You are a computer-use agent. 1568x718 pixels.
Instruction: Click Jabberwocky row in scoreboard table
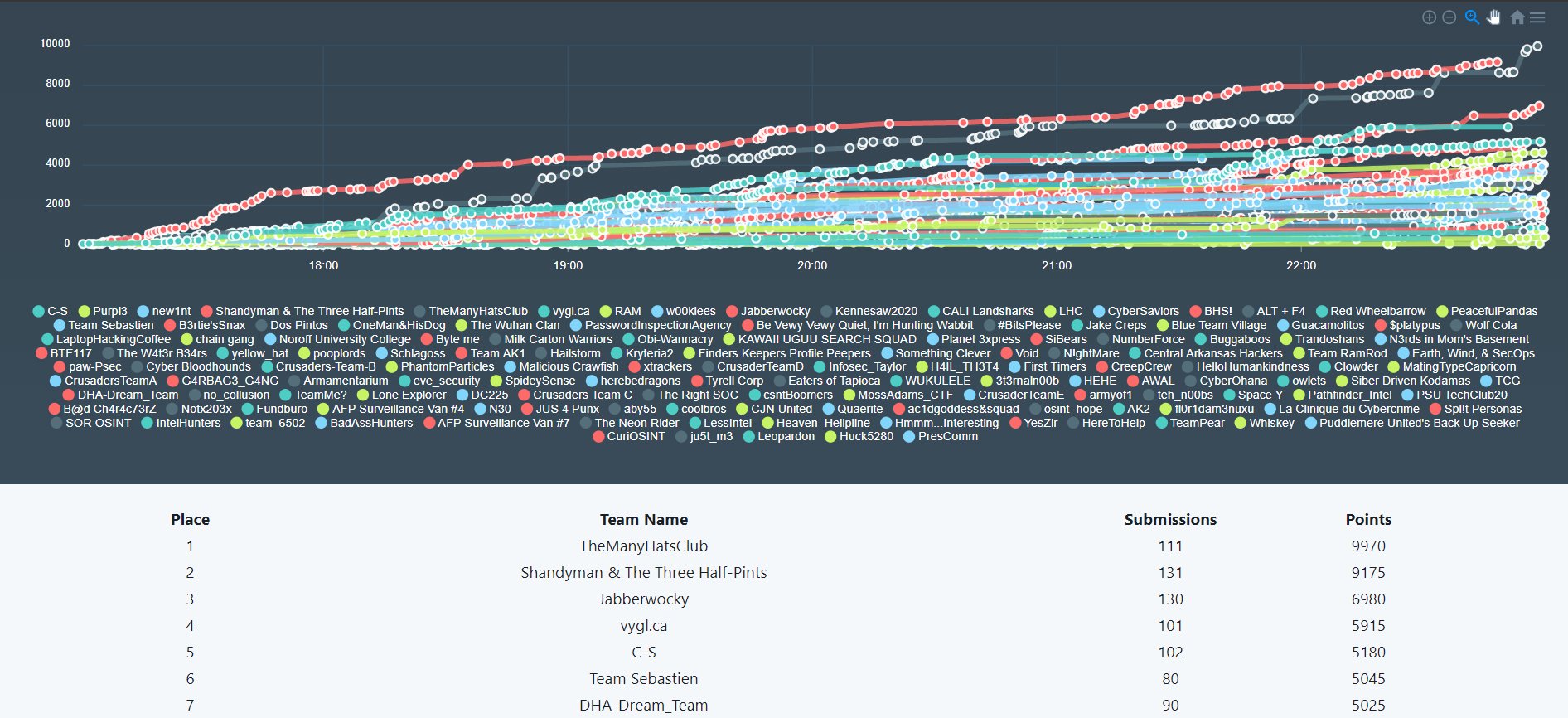coord(644,599)
